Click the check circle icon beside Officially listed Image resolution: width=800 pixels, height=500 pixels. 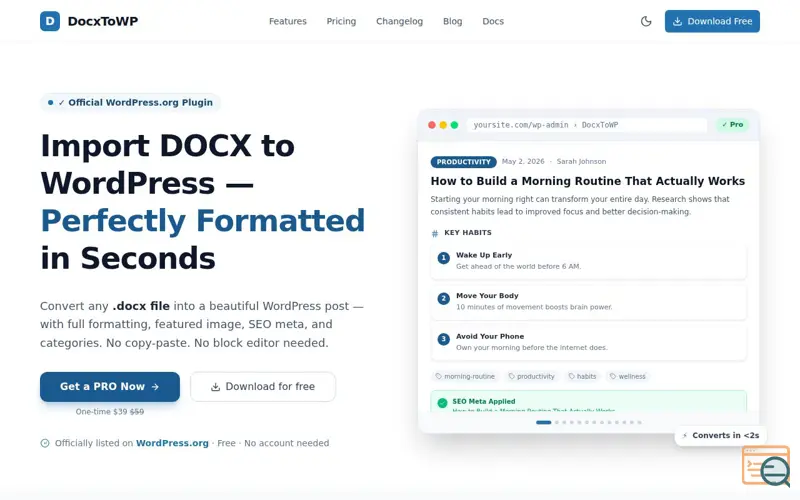pyautogui.click(x=45, y=443)
